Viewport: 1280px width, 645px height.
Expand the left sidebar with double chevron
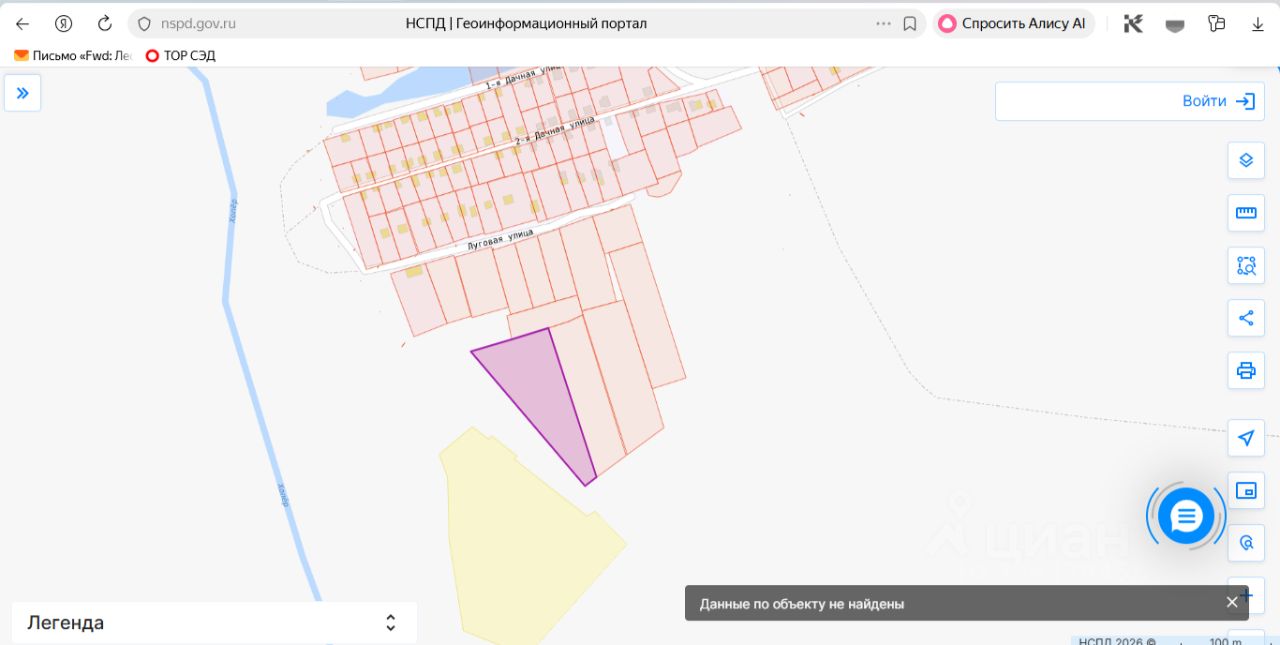click(x=22, y=93)
